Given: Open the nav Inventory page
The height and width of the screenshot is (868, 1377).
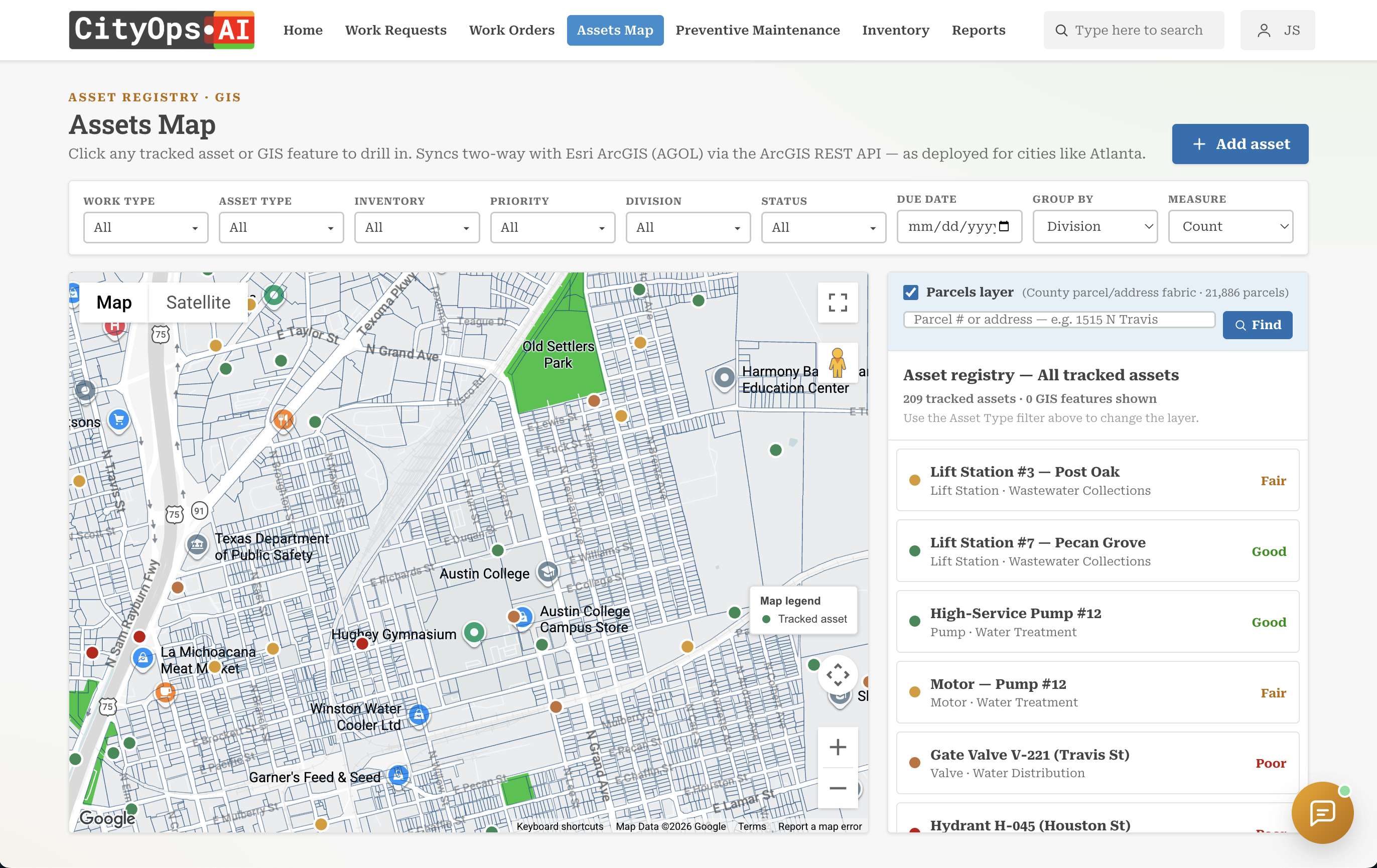Looking at the screenshot, I should point(896,30).
